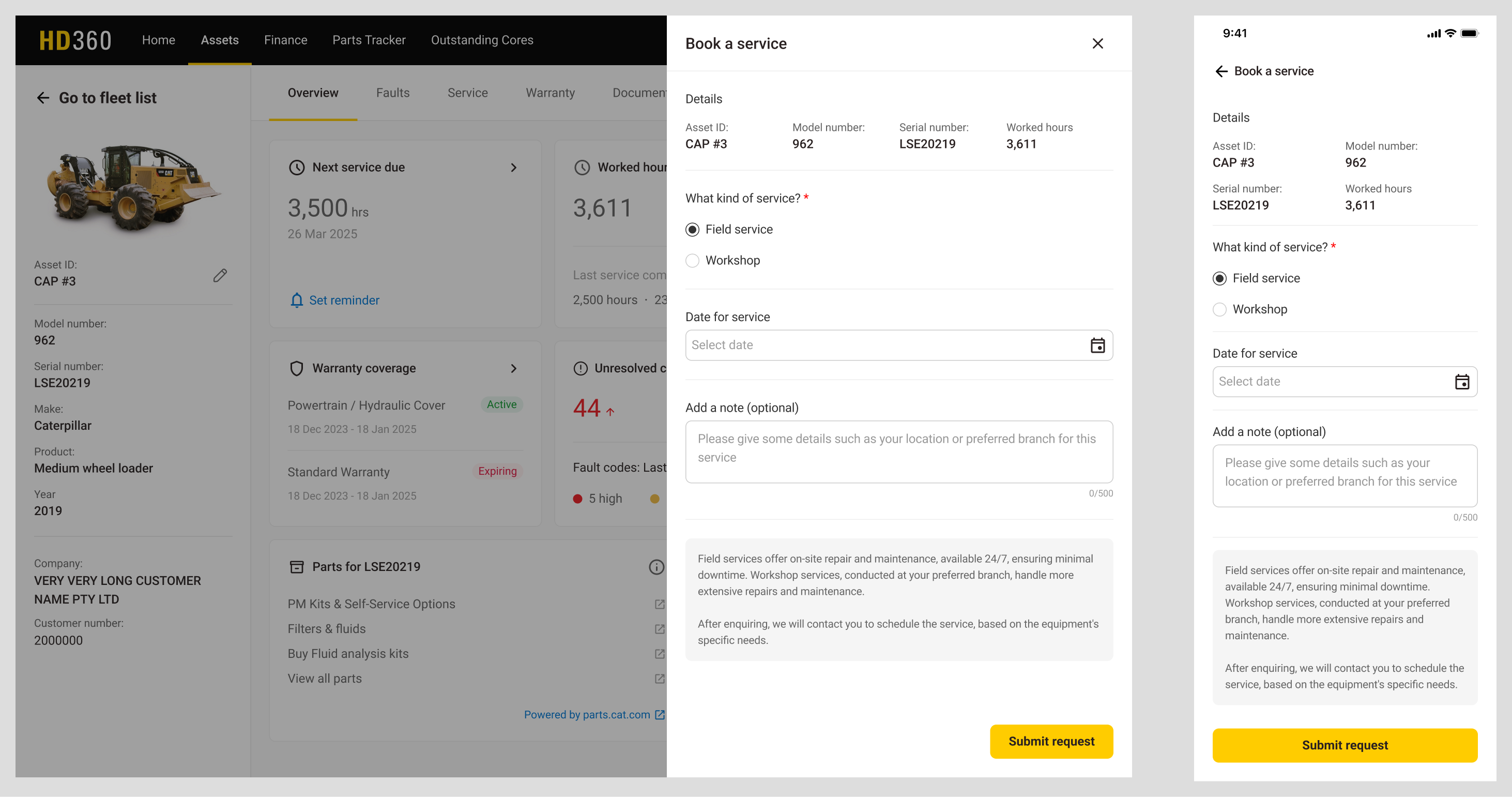Click the Go to fleet list link

point(108,98)
